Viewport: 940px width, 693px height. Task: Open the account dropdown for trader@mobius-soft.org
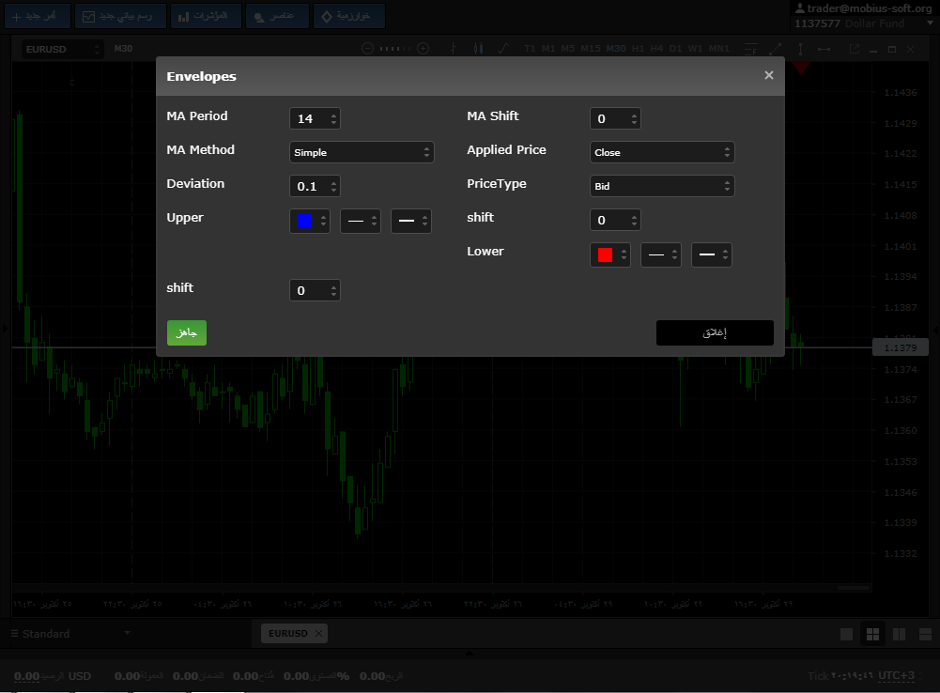[930, 23]
